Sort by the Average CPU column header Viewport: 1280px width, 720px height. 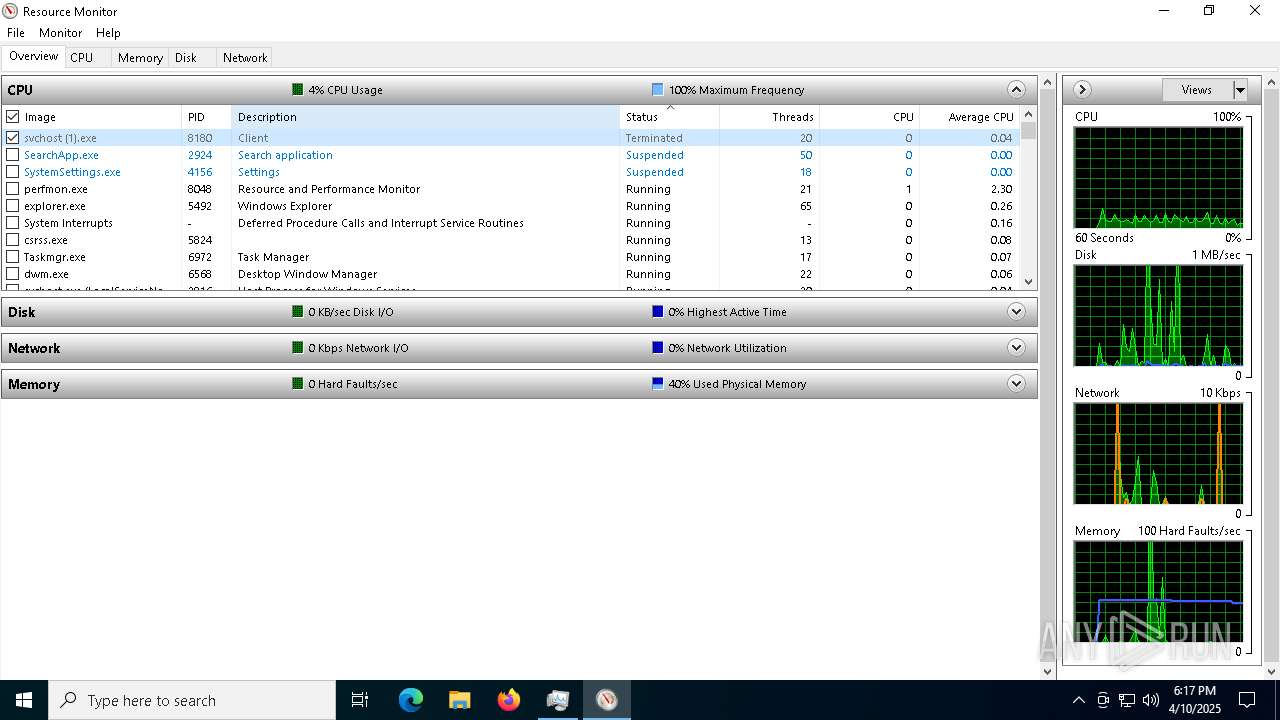coord(969,117)
